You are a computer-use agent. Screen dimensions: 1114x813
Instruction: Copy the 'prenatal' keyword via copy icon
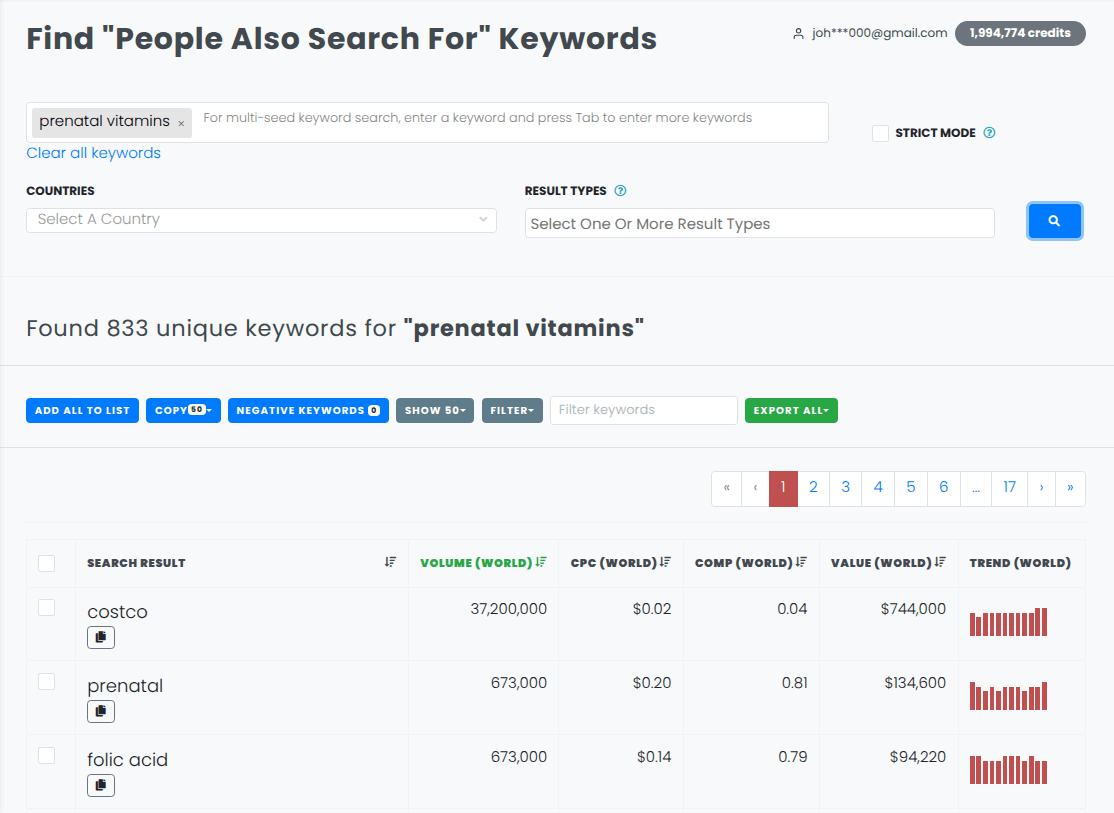100,711
